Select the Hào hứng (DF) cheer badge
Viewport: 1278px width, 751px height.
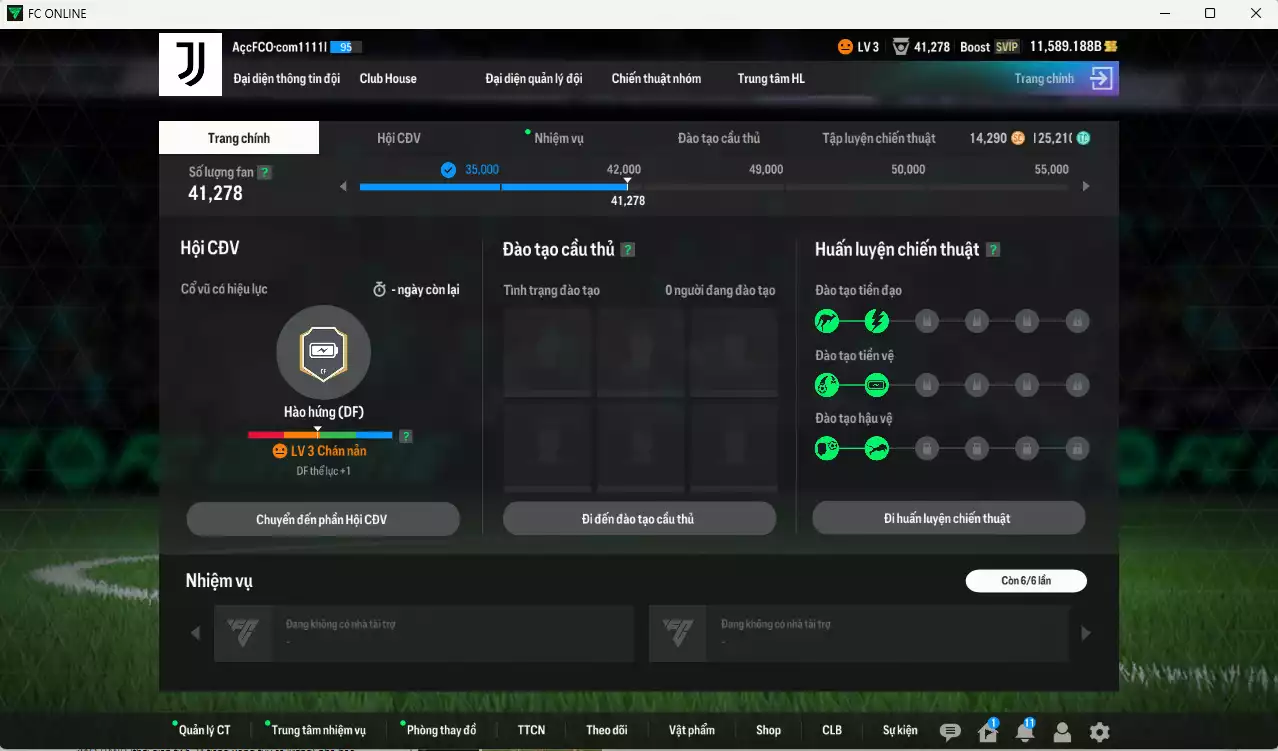(x=323, y=352)
